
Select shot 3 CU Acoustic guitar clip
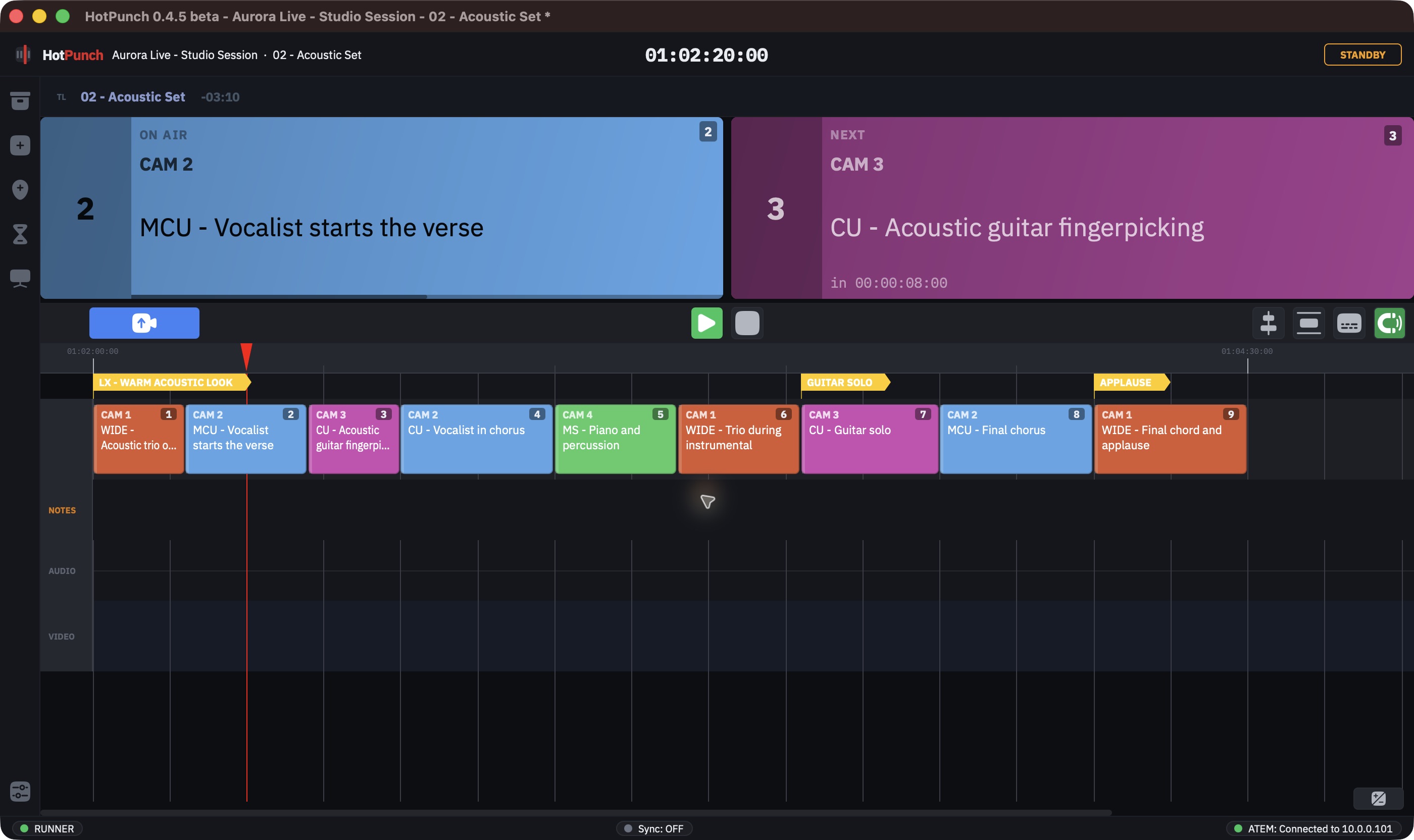pos(353,439)
